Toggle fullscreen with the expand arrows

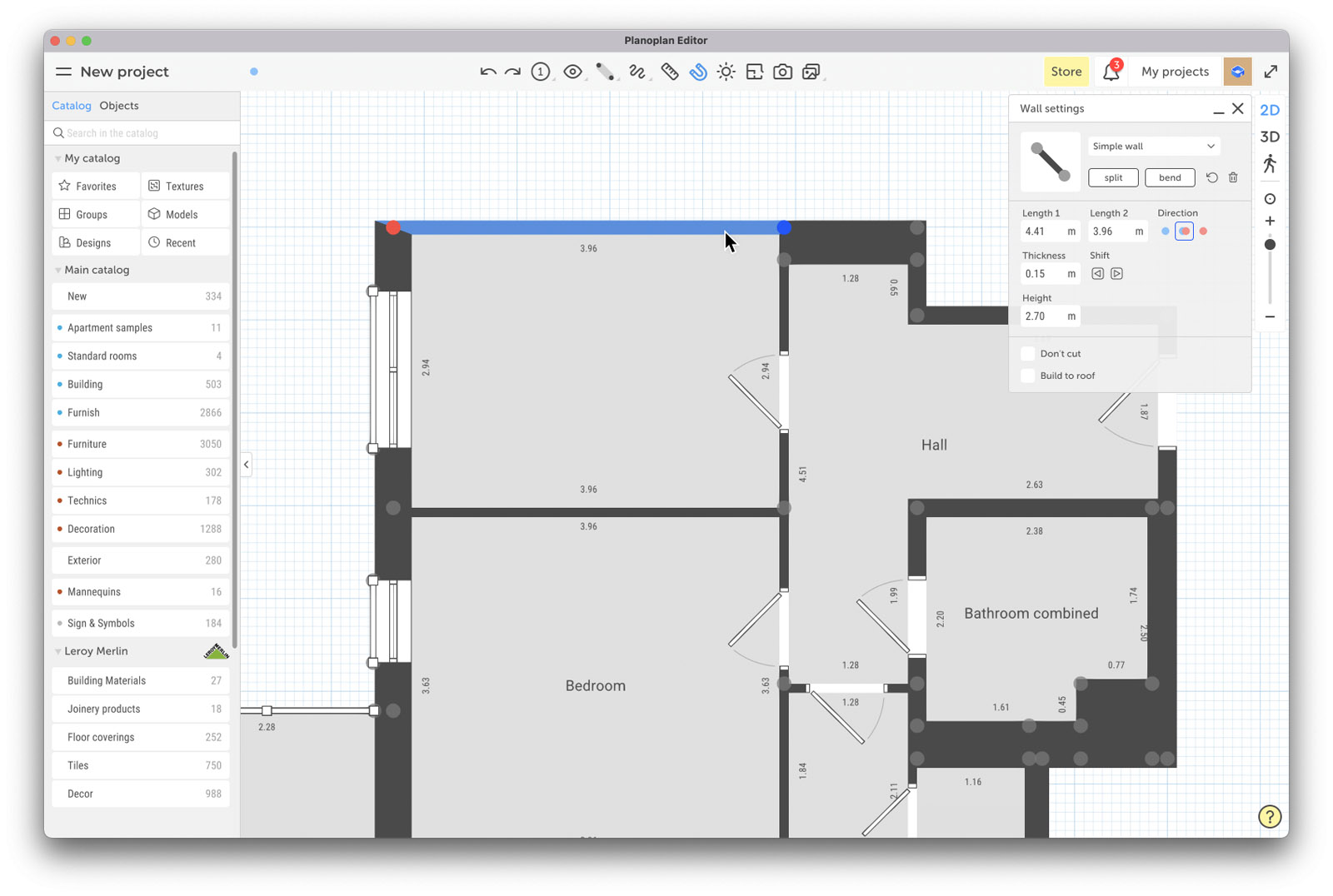click(x=1271, y=72)
